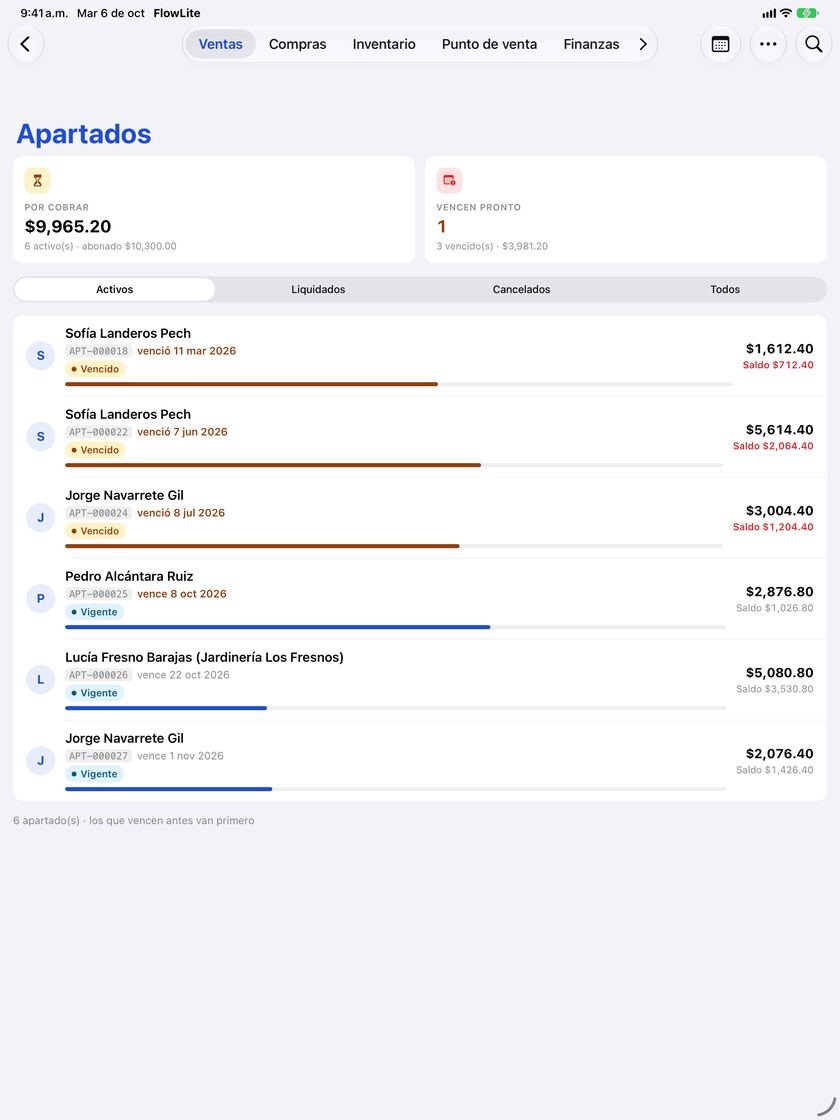Click the balance Saldo $1,026.80
The image size is (840, 1120).
pyautogui.click(x=775, y=608)
